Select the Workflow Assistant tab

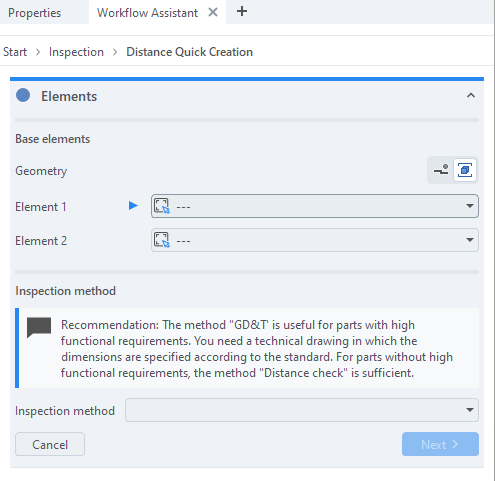click(x=147, y=13)
